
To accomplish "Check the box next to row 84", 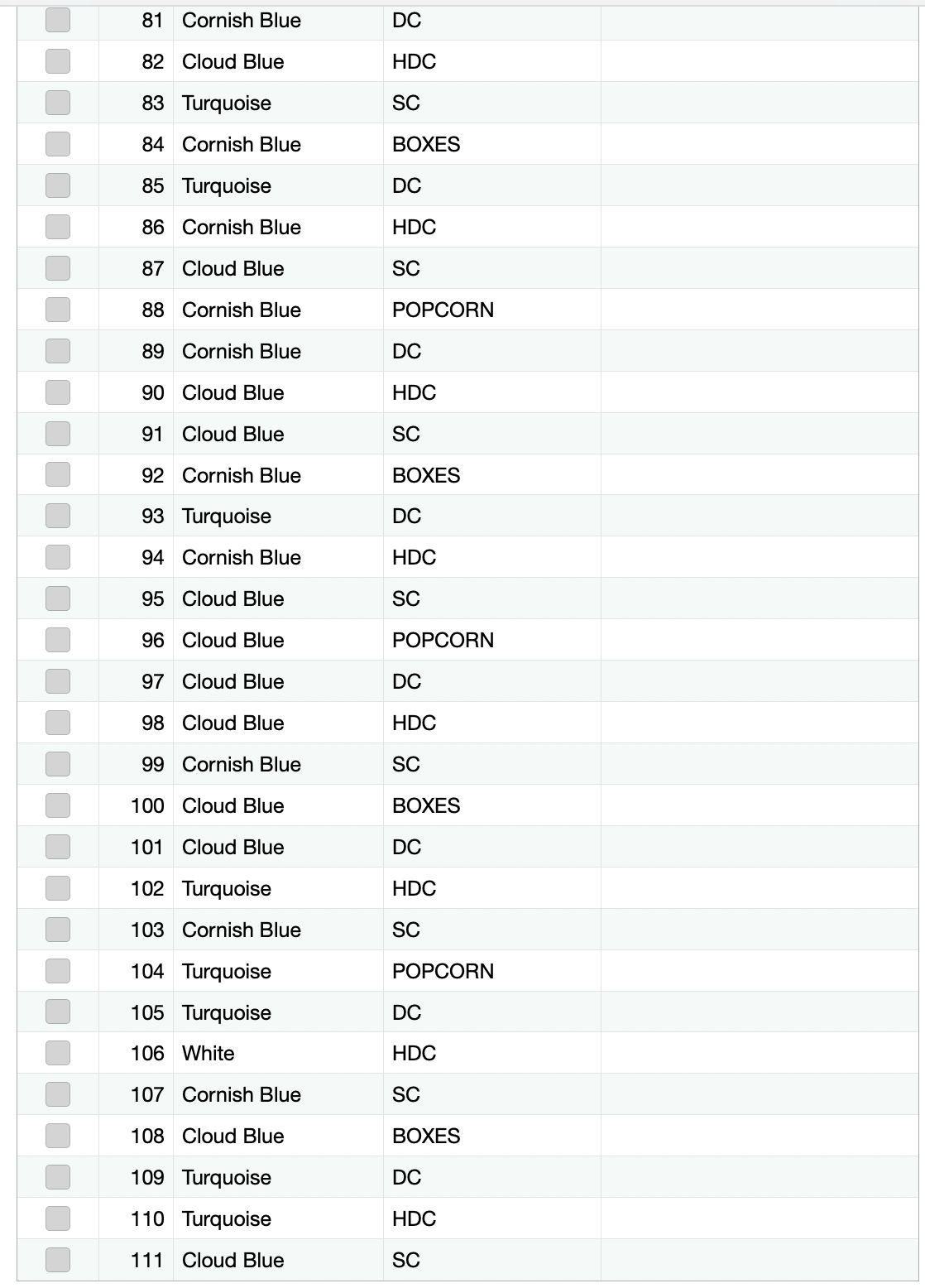I will tap(58, 144).
